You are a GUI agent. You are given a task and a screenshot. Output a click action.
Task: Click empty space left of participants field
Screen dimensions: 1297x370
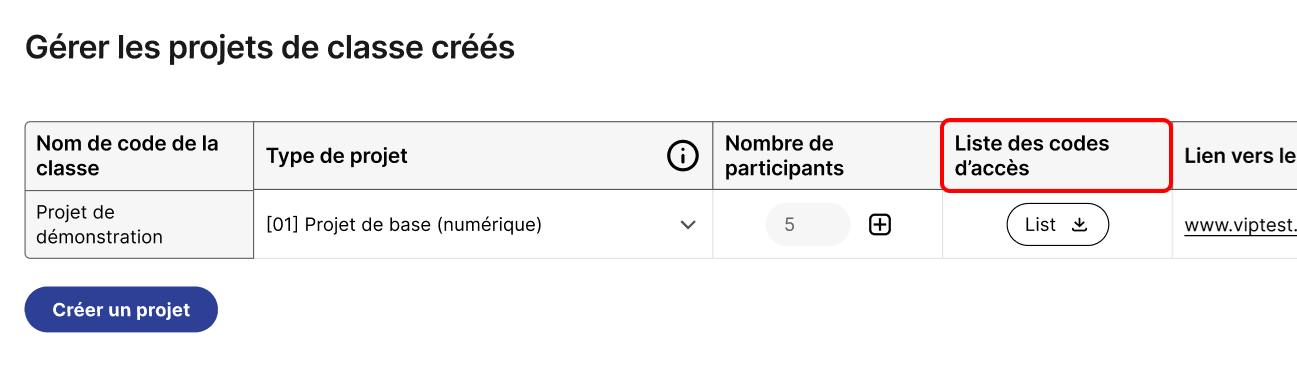pos(739,225)
